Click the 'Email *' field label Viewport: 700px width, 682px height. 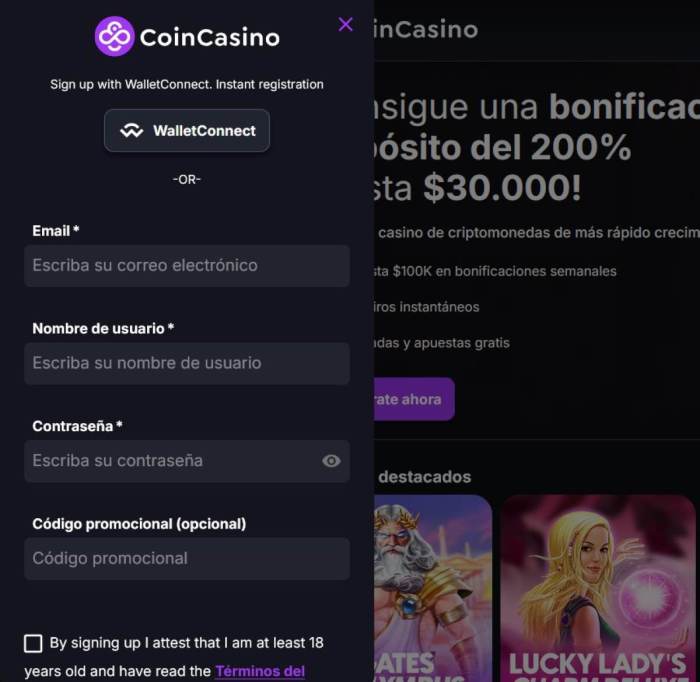55,231
